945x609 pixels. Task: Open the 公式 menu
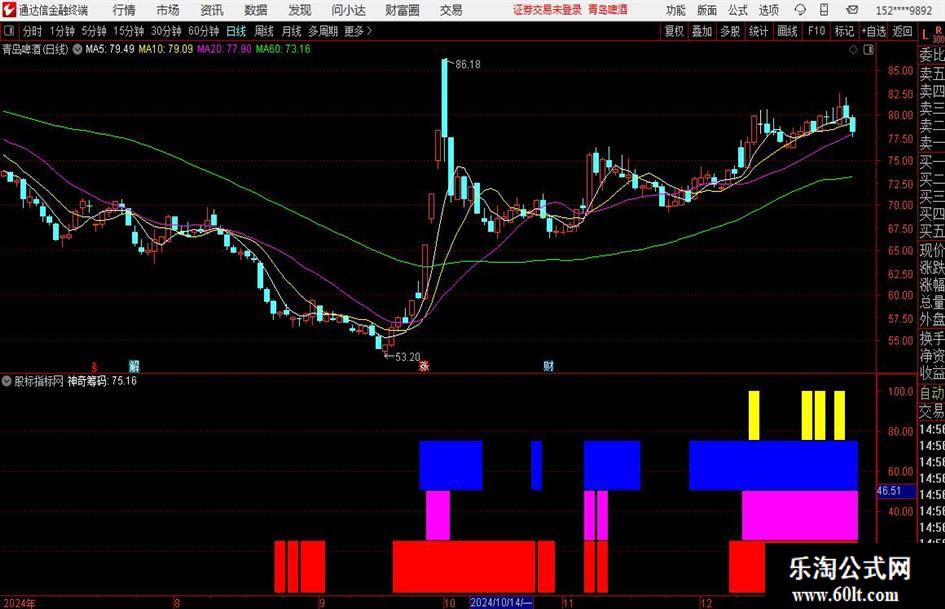(738, 10)
